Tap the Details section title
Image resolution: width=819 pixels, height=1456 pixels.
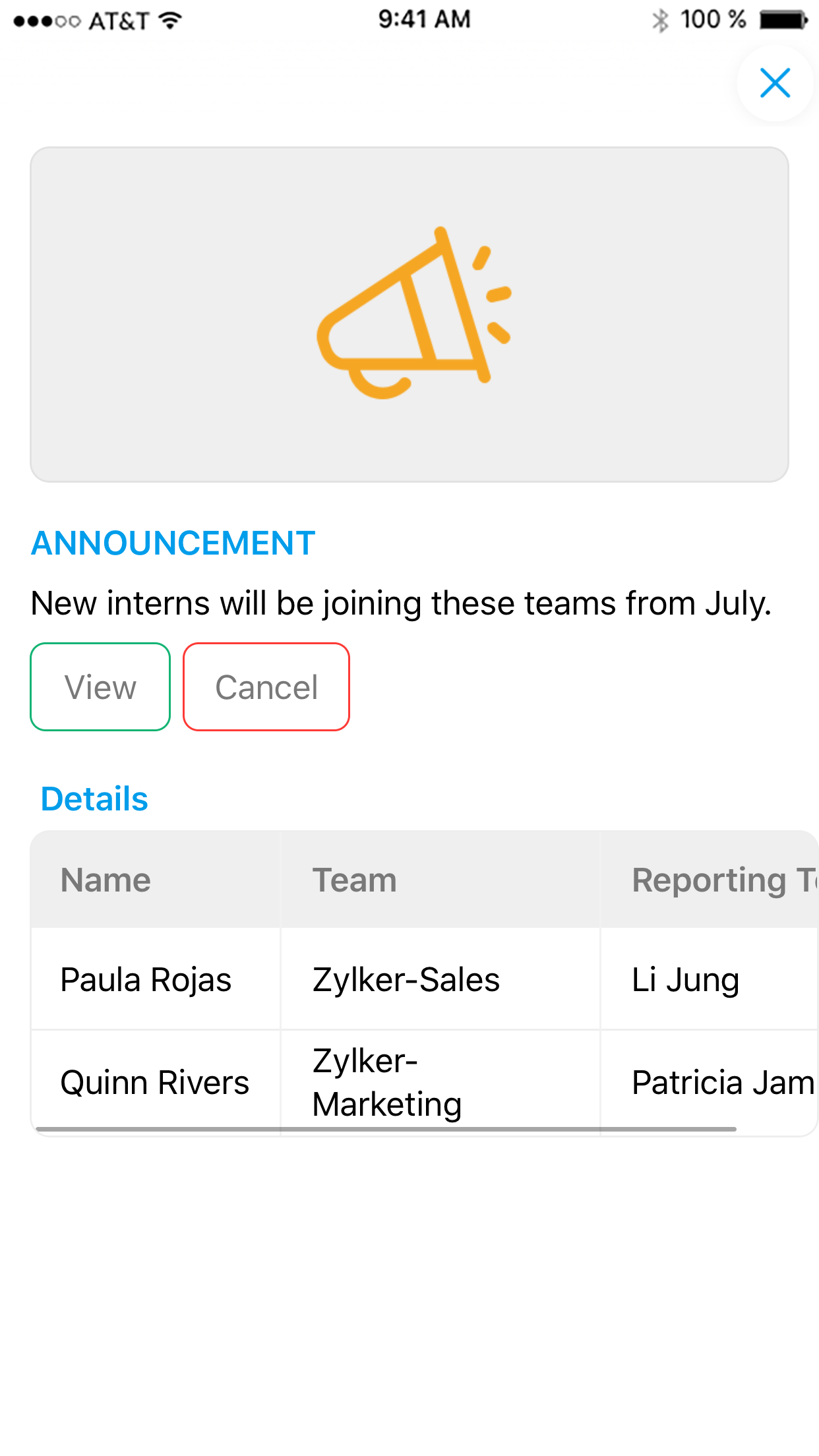94,799
